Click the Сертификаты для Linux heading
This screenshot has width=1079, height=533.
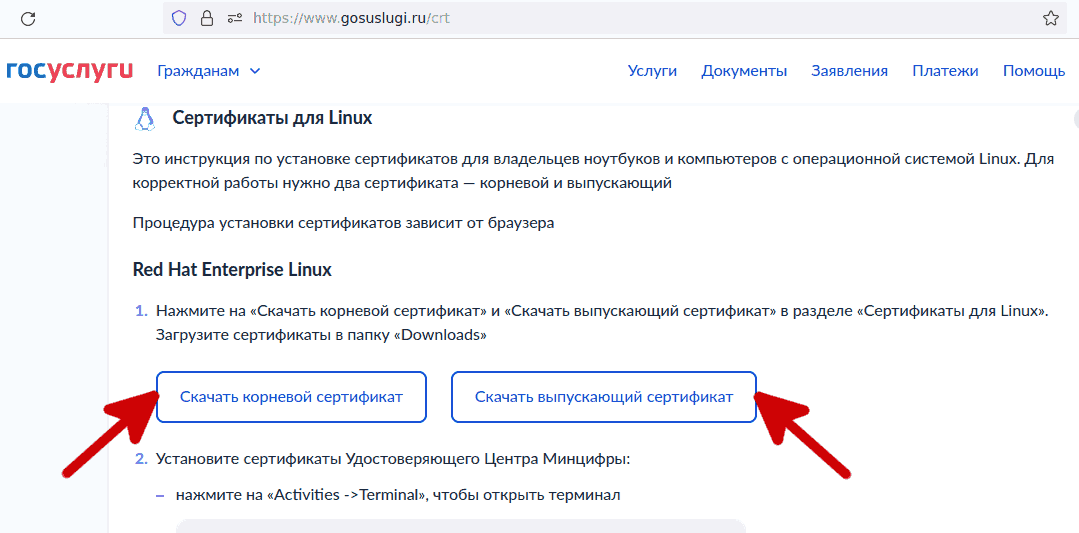(273, 118)
